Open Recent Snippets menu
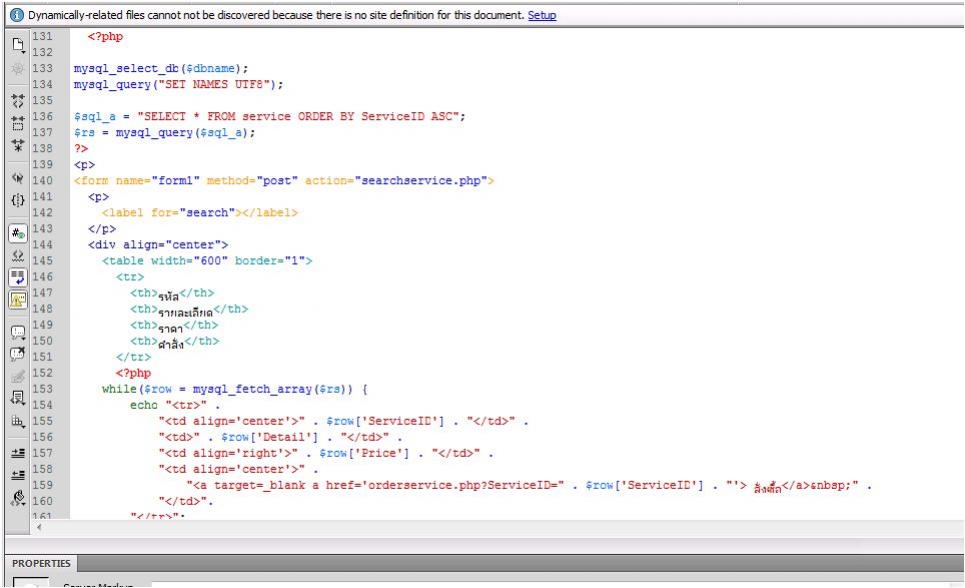This screenshot has height=588, width=965. (x=18, y=398)
